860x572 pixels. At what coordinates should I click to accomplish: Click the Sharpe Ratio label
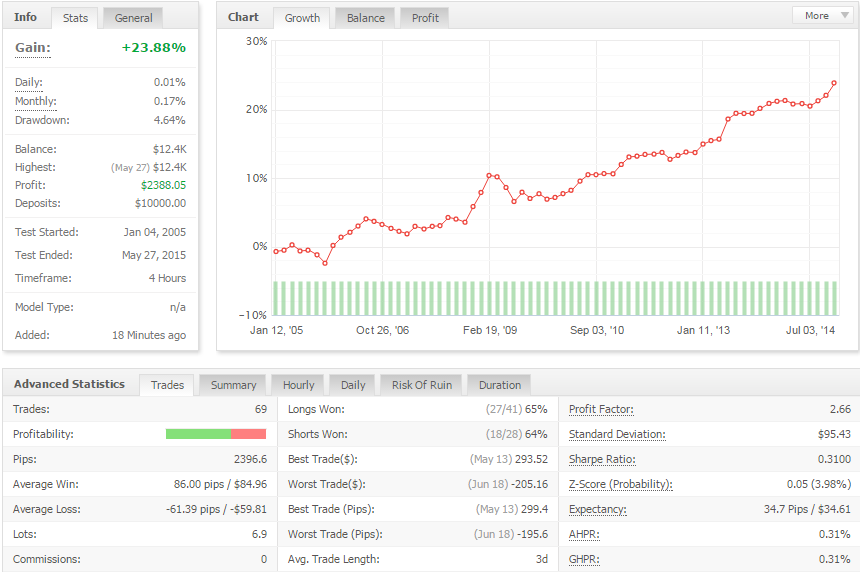(x=602, y=459)
